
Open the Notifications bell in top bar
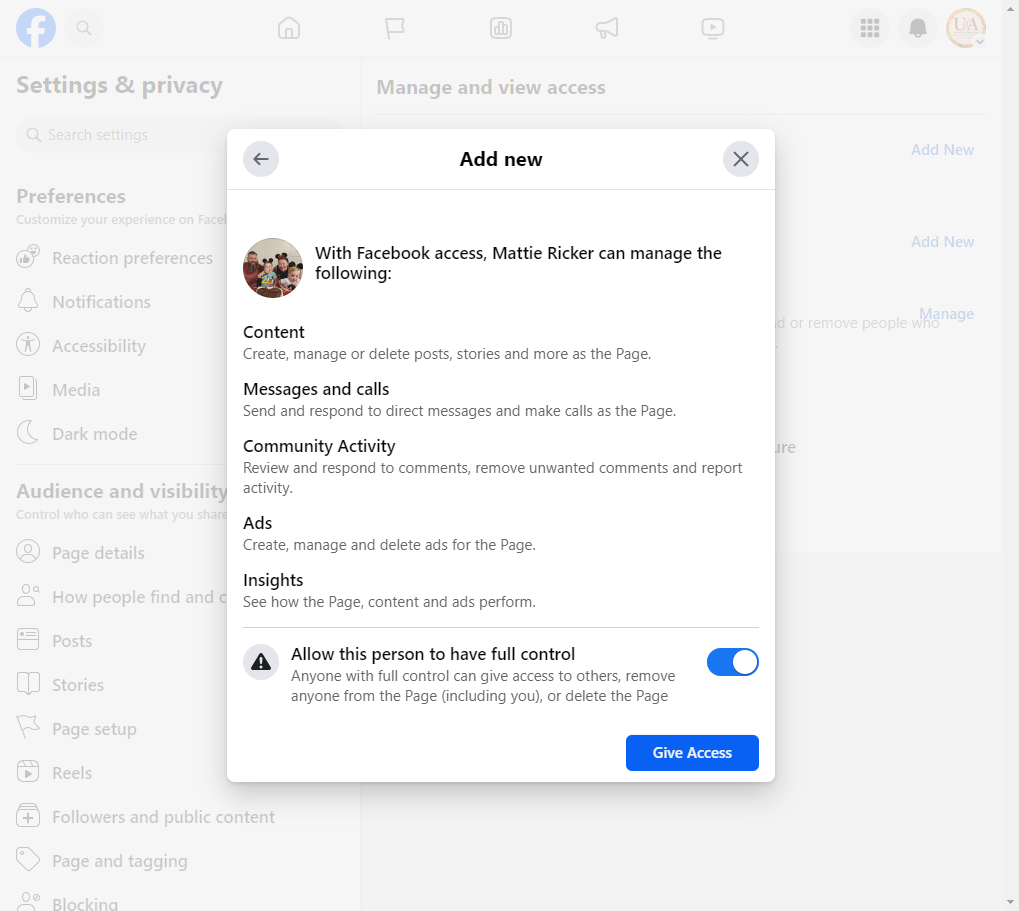pos(918,28)
